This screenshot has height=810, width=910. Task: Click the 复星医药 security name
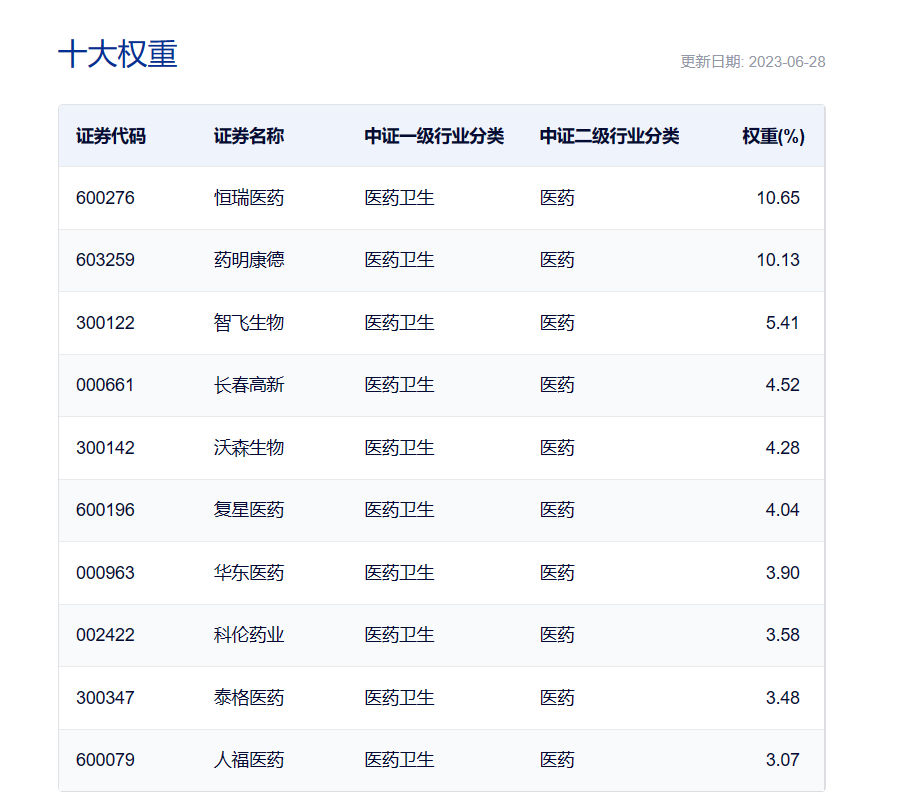(x=249, y=510)
